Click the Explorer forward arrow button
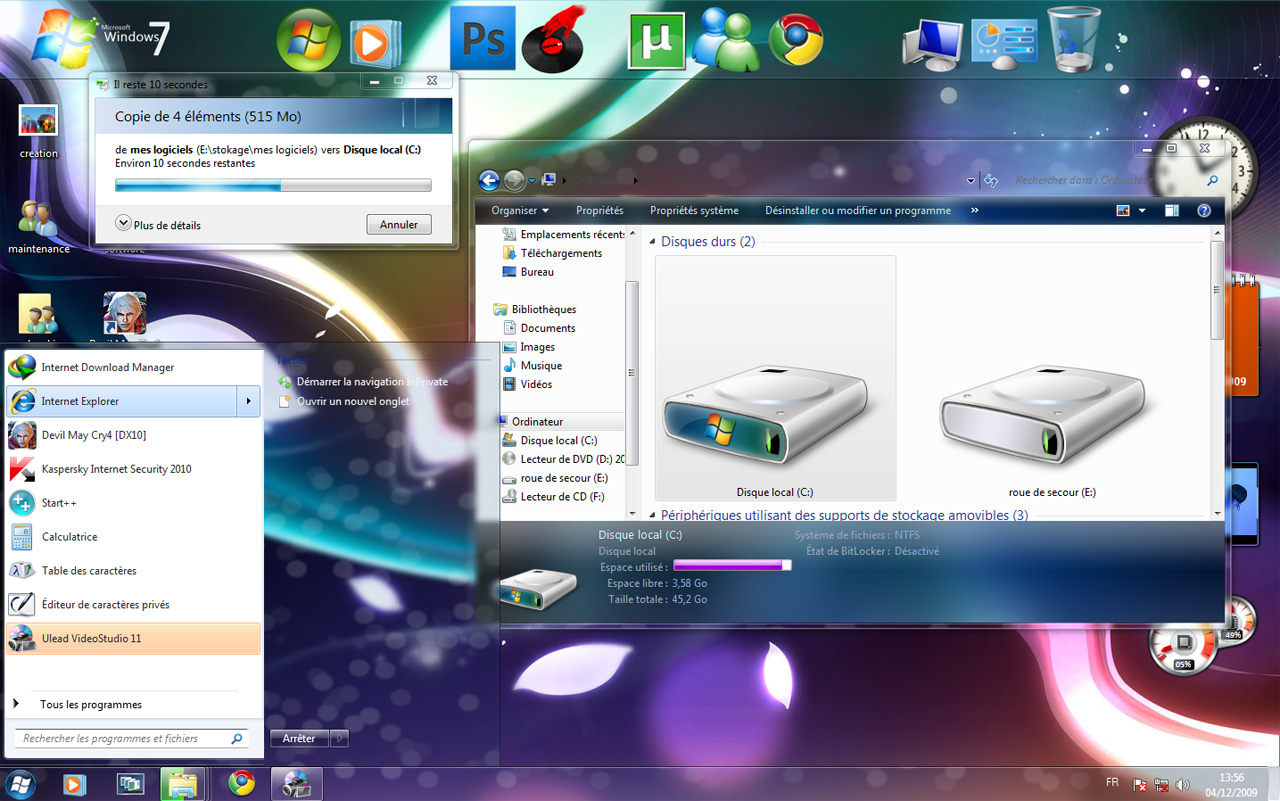The width and height of the screenshot is (1280, 801). pyautogui.click(x=514, y=181)
